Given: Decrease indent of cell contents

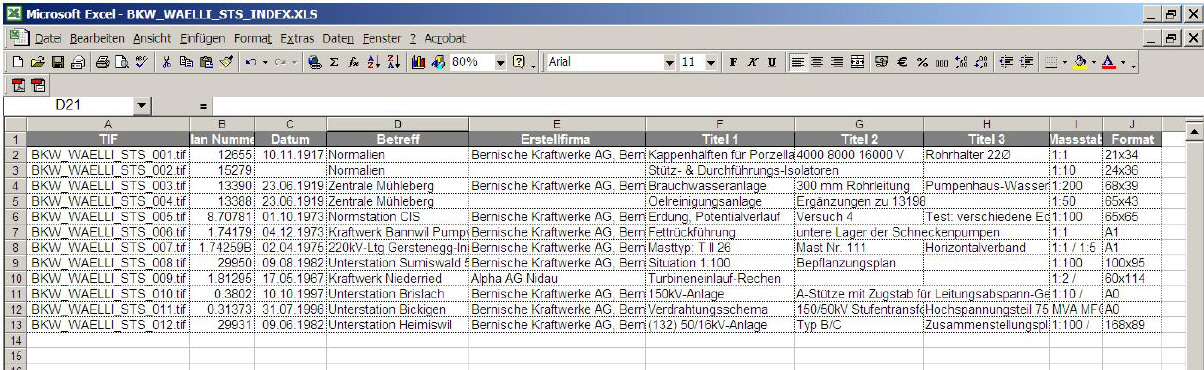Looking at the screenshot, I should pyautogui.click(x=1006, y=62).
